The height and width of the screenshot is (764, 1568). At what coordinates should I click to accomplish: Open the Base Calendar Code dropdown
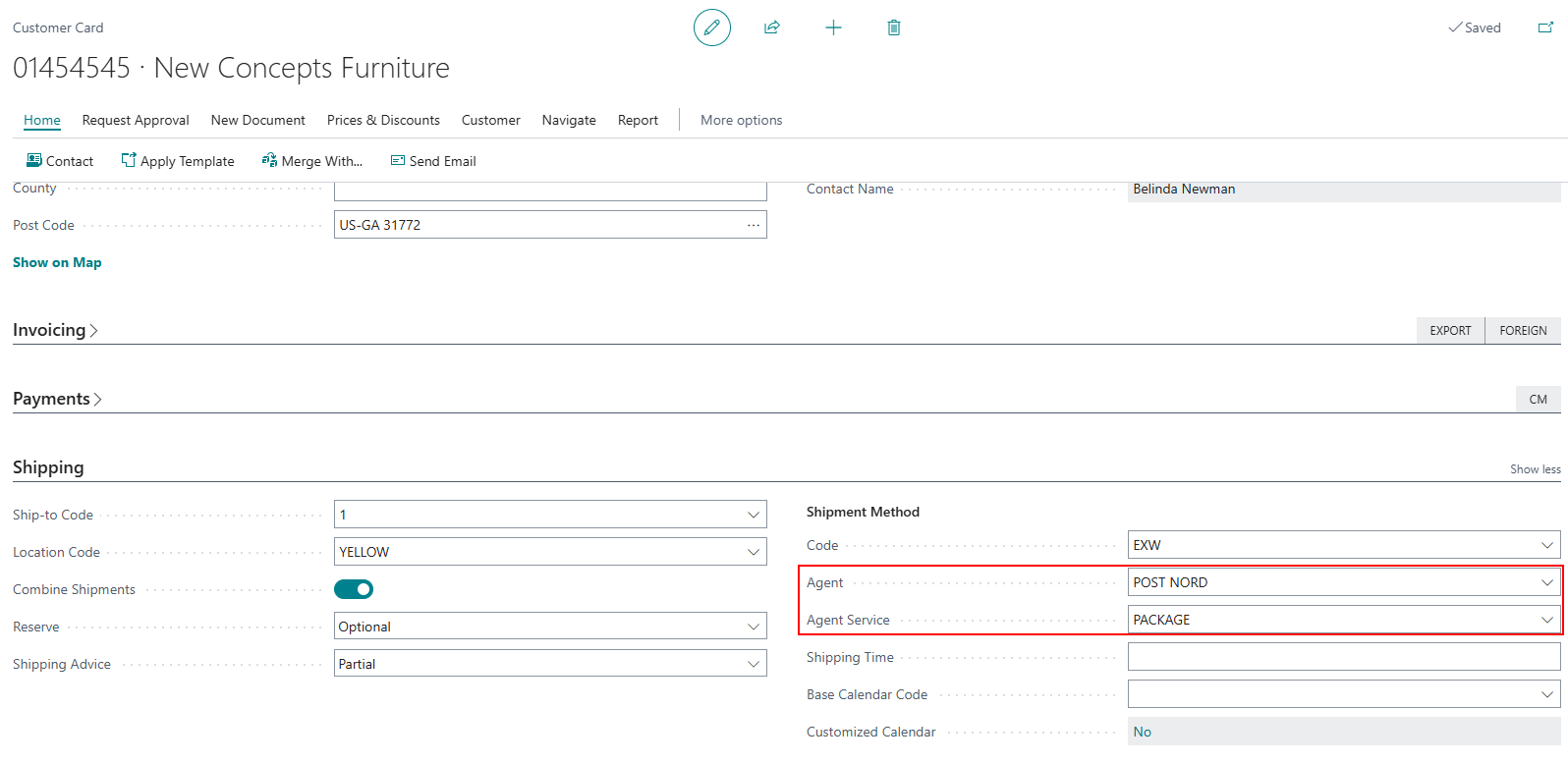click(x=1547, y=694)
